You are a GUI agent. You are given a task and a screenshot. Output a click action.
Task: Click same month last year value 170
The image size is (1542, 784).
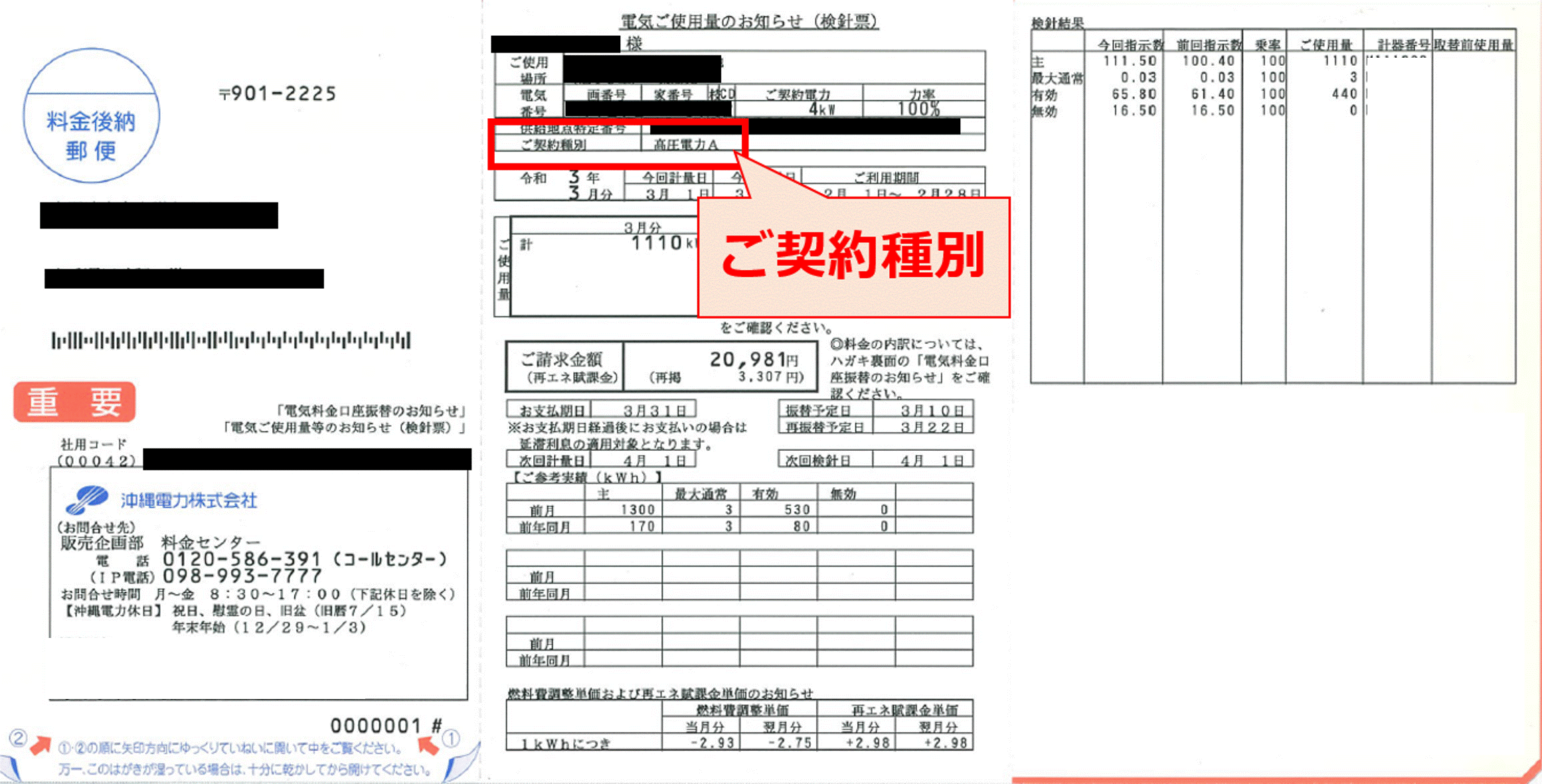pos(643,526)
